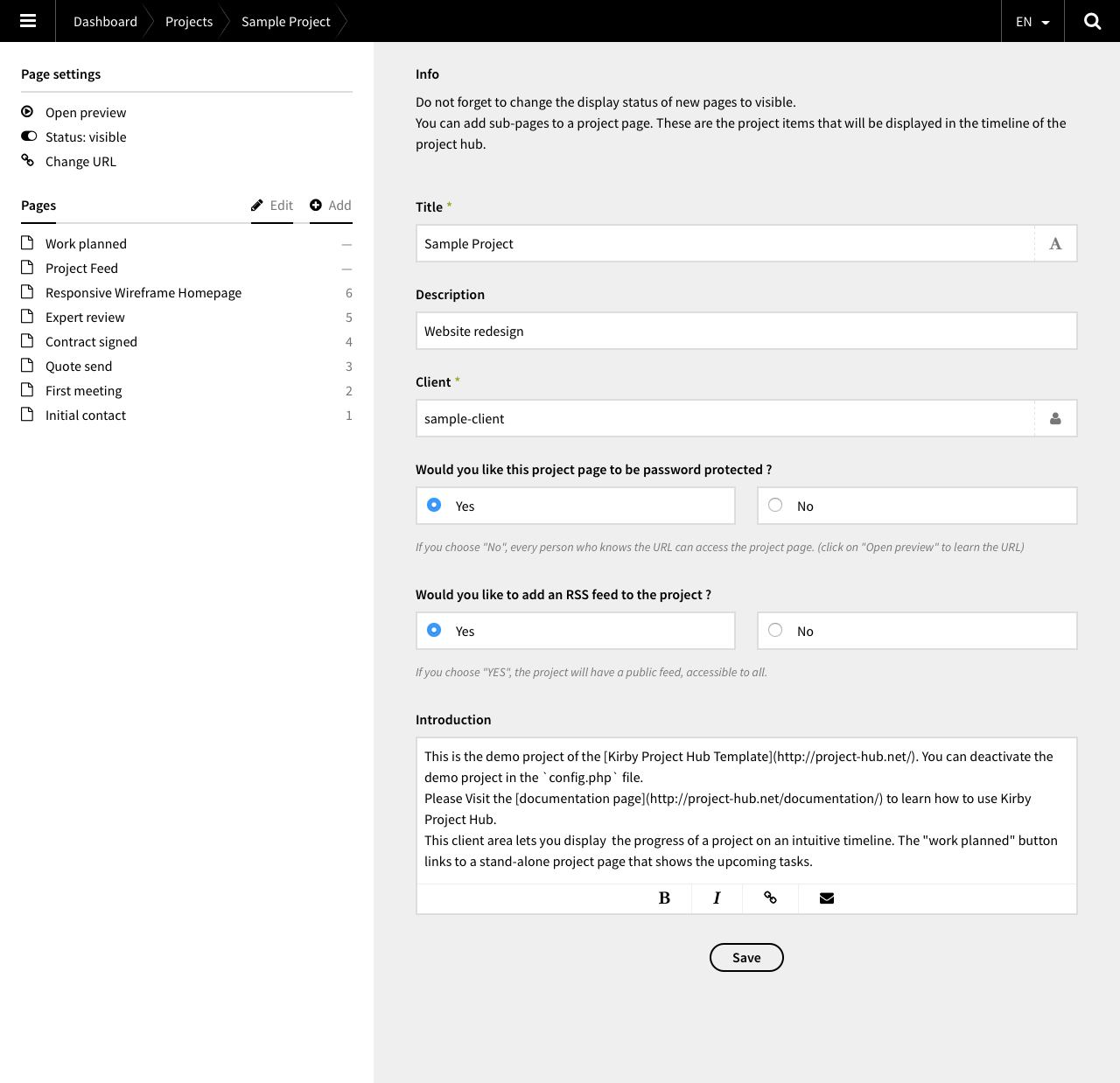Select 'No' for password protection
1120x1083 pixels.
click(x=775, y=506)
